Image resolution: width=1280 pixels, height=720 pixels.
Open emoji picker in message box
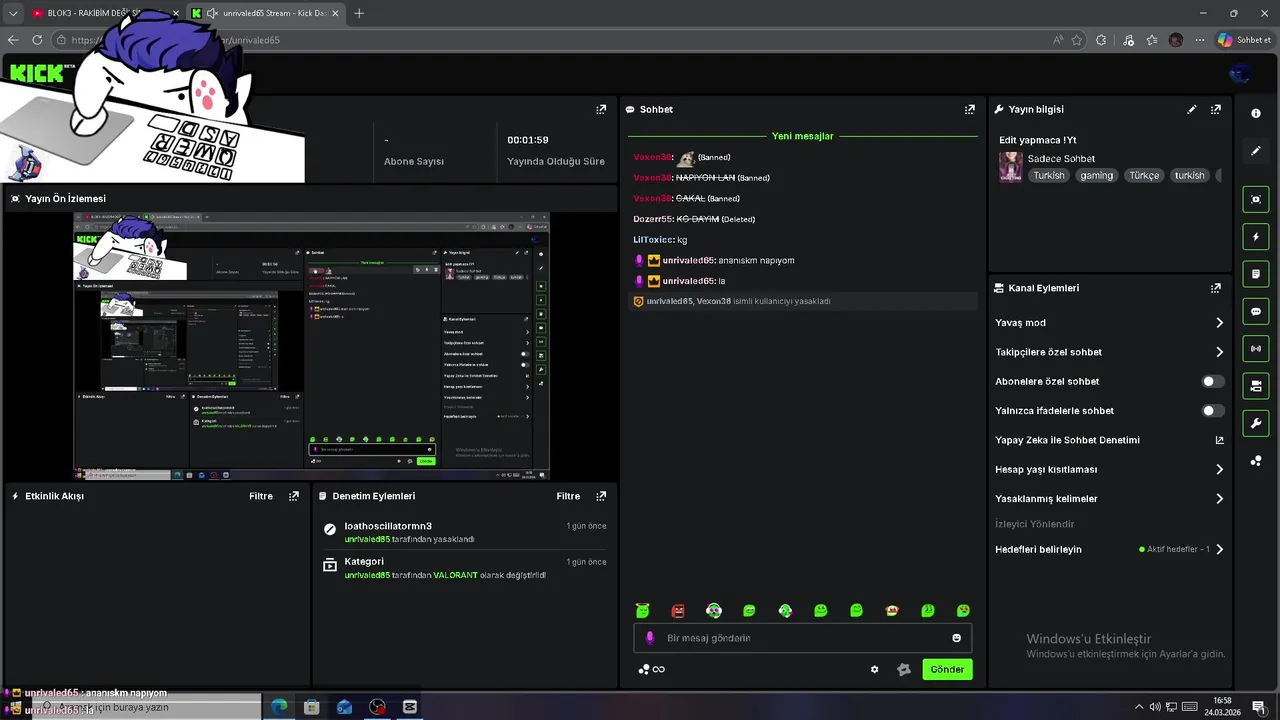click(x=957, y=638)
